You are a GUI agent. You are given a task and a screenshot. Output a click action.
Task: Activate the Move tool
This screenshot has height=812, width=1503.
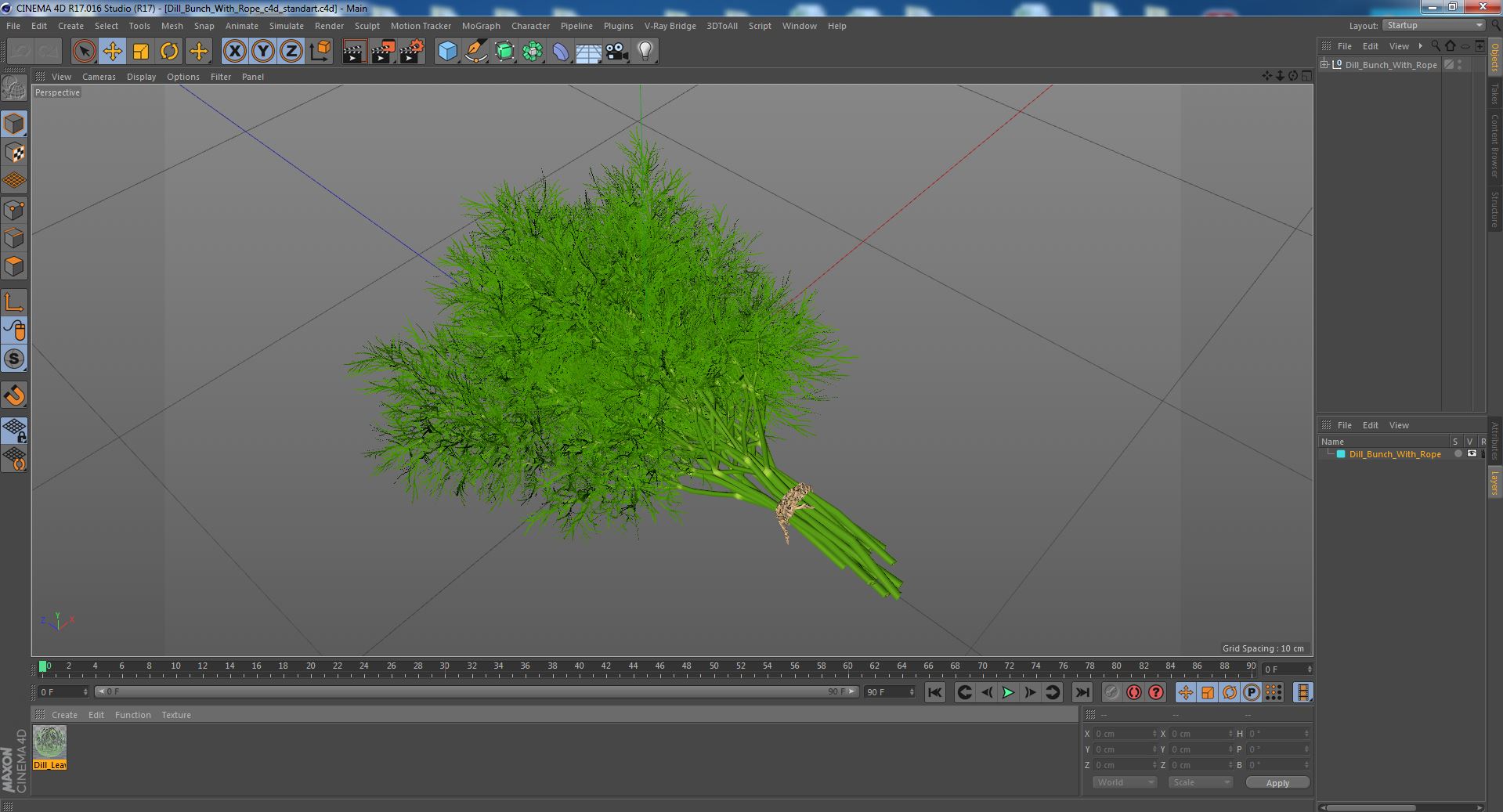[112, 52]
